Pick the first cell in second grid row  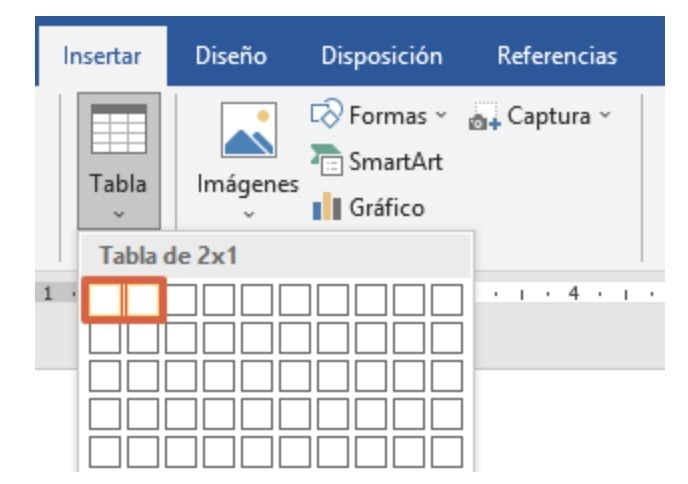point(105,337)
